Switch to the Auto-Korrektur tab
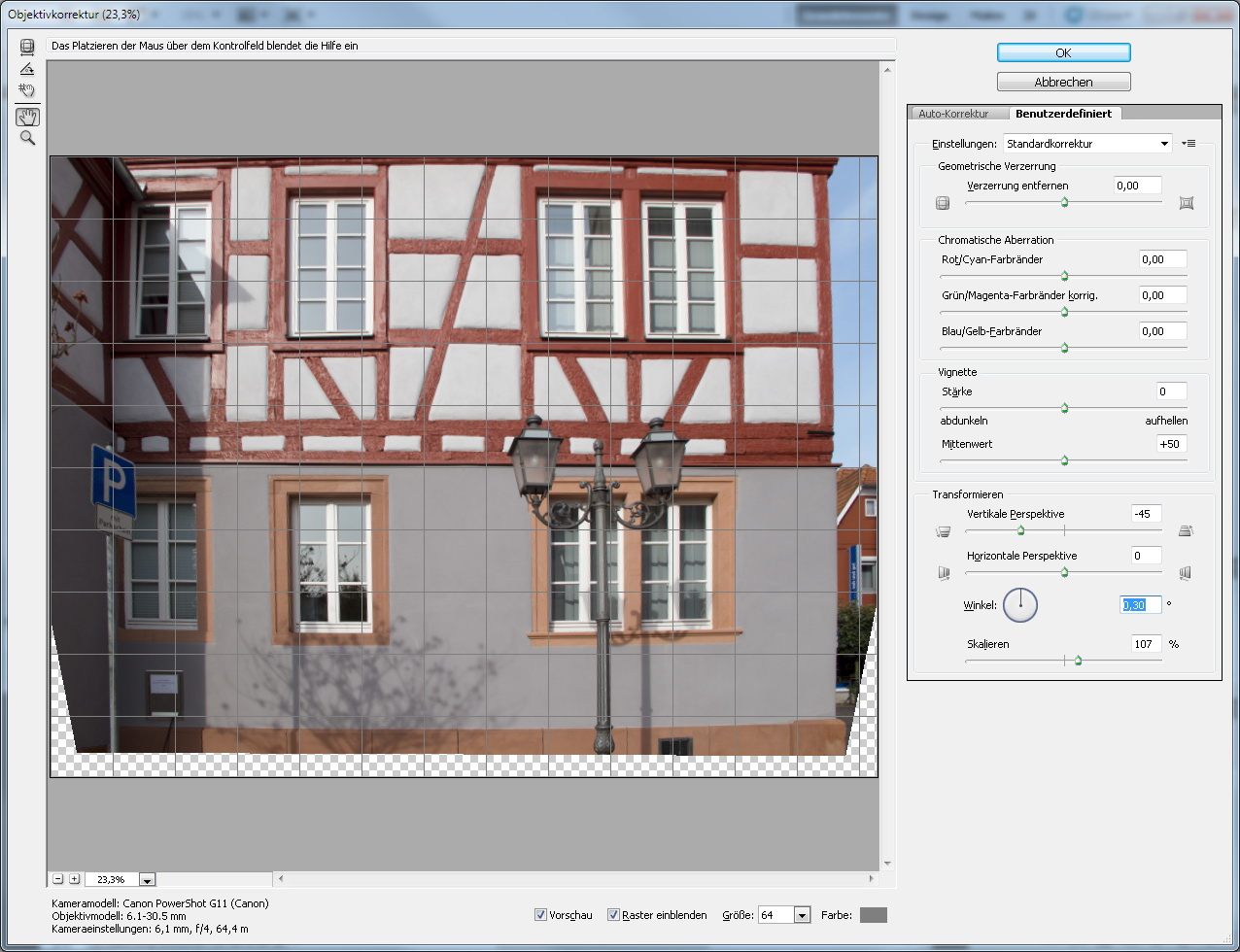This screenshot has height=952, width=1240. [x=953, y=114]
